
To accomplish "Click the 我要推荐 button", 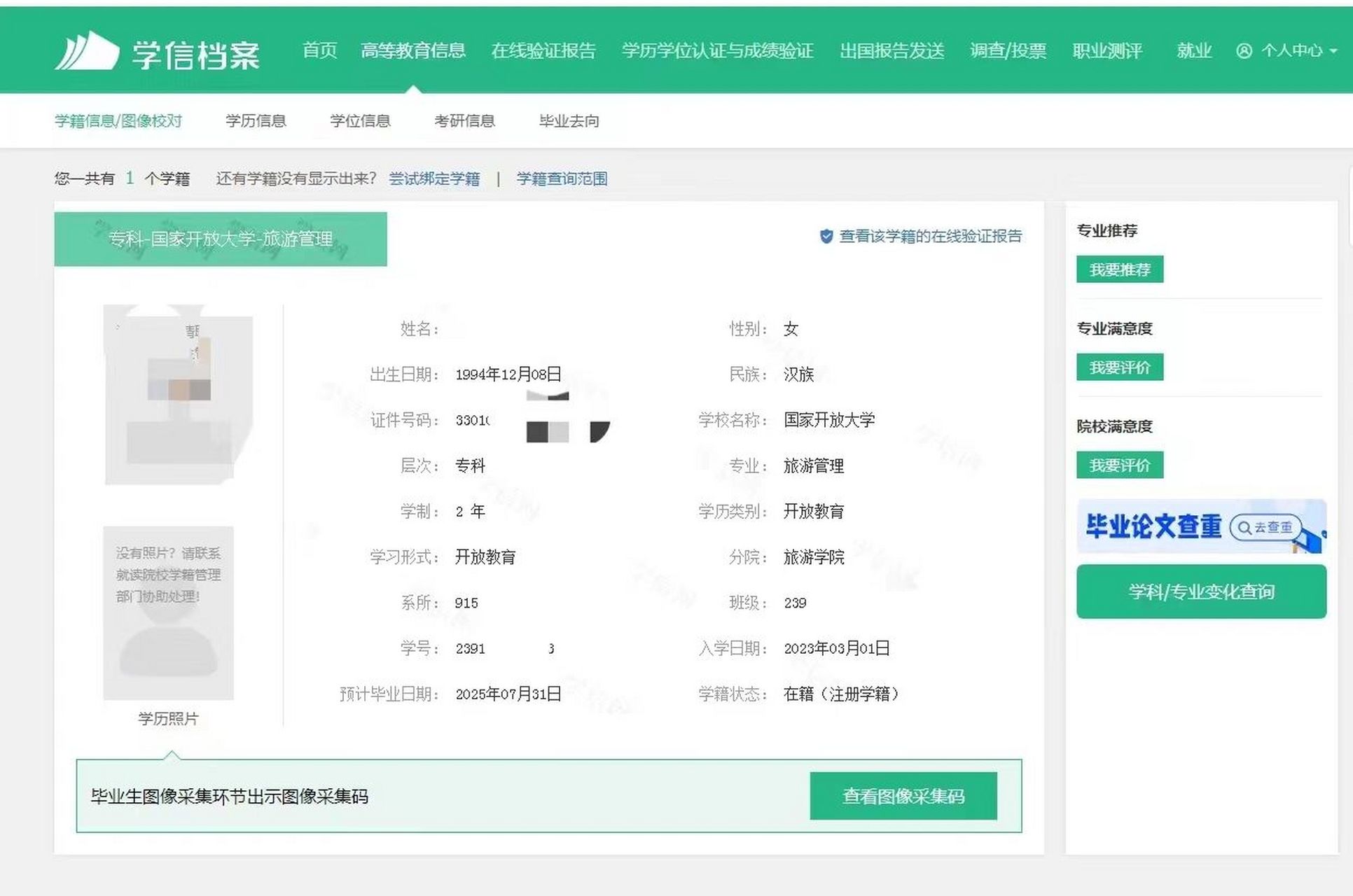I will [1119, 269].
